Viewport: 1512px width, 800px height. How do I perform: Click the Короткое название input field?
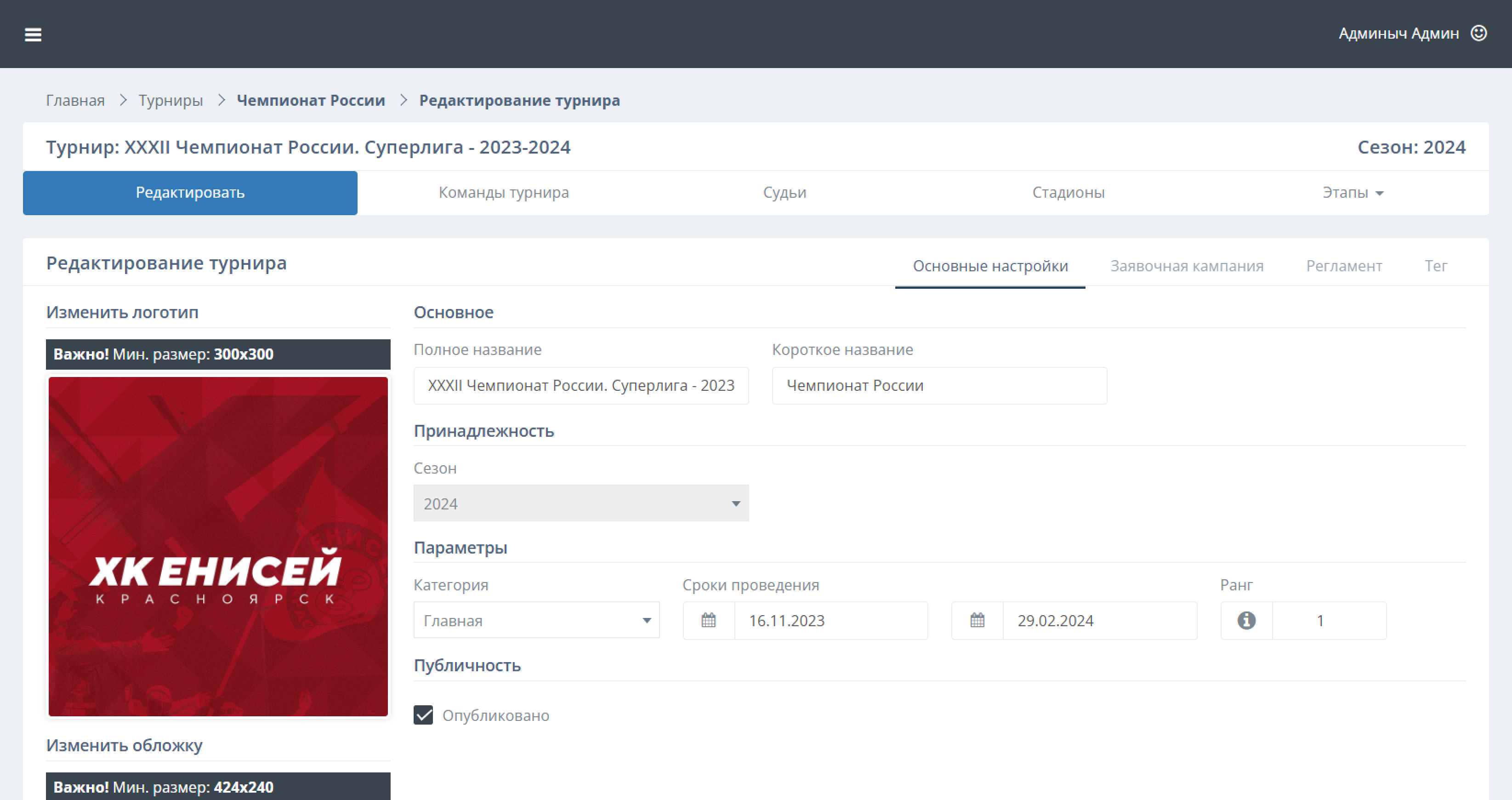pyautogui.click(x=939, y=385)
